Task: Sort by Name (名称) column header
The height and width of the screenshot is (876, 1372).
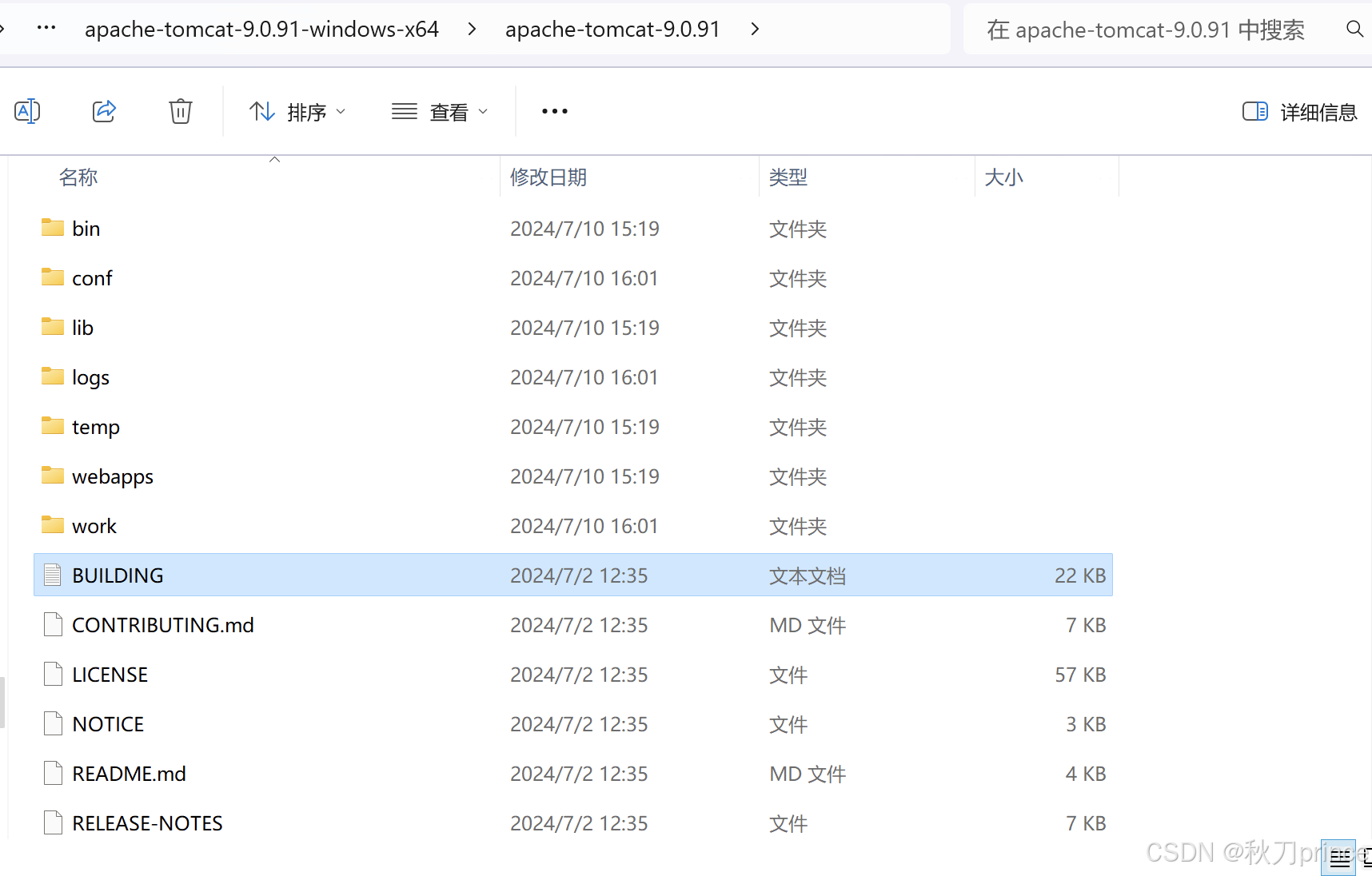Action: (x=256, y=177)
